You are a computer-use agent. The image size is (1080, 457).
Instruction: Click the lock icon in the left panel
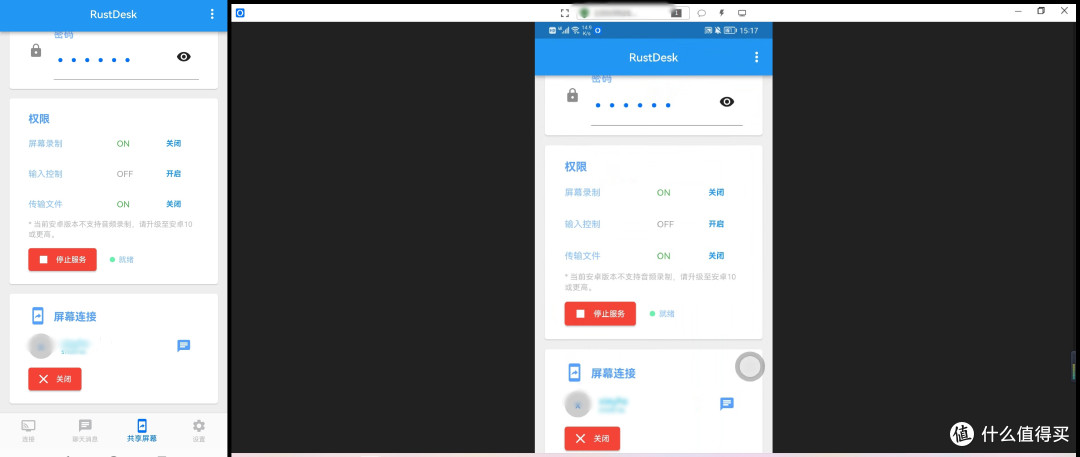coord(36,50)
